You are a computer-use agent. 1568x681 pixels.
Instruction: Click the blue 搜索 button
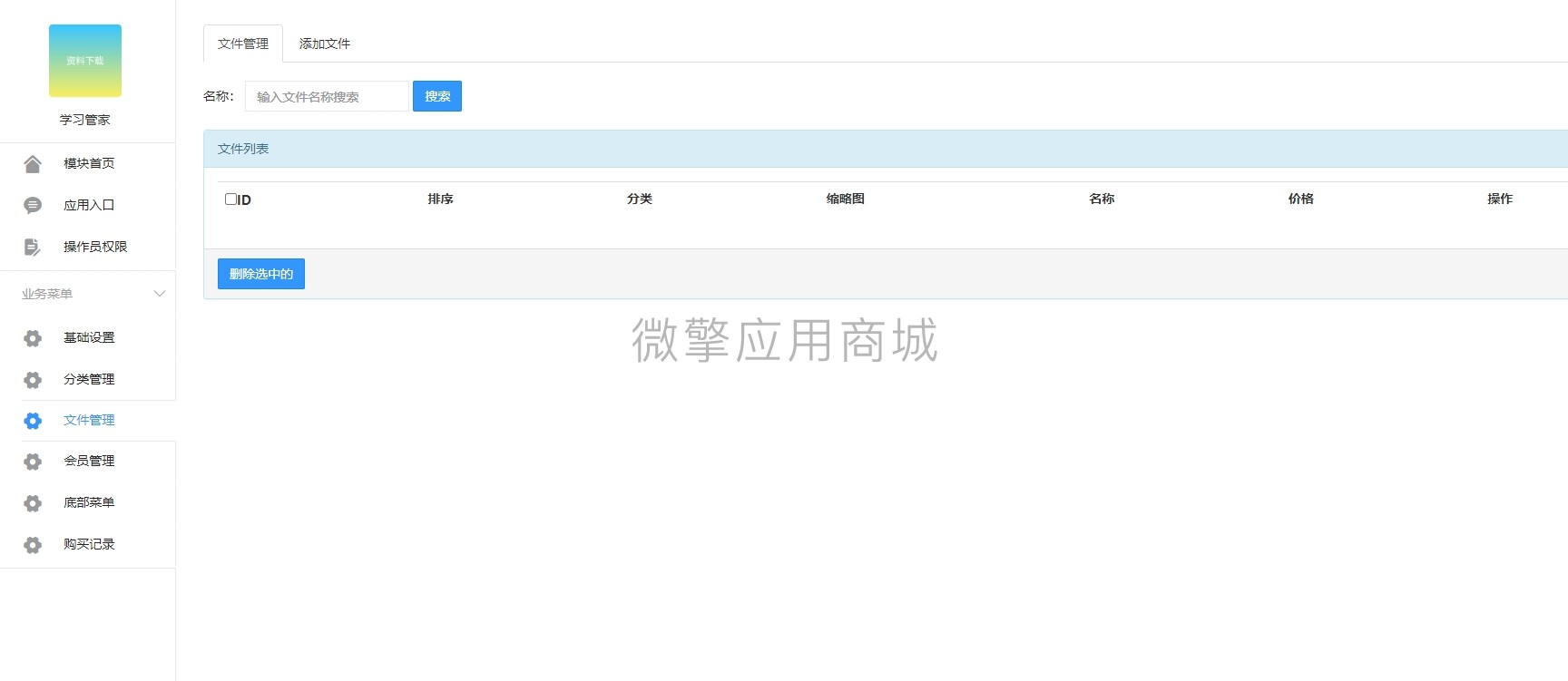437,96
